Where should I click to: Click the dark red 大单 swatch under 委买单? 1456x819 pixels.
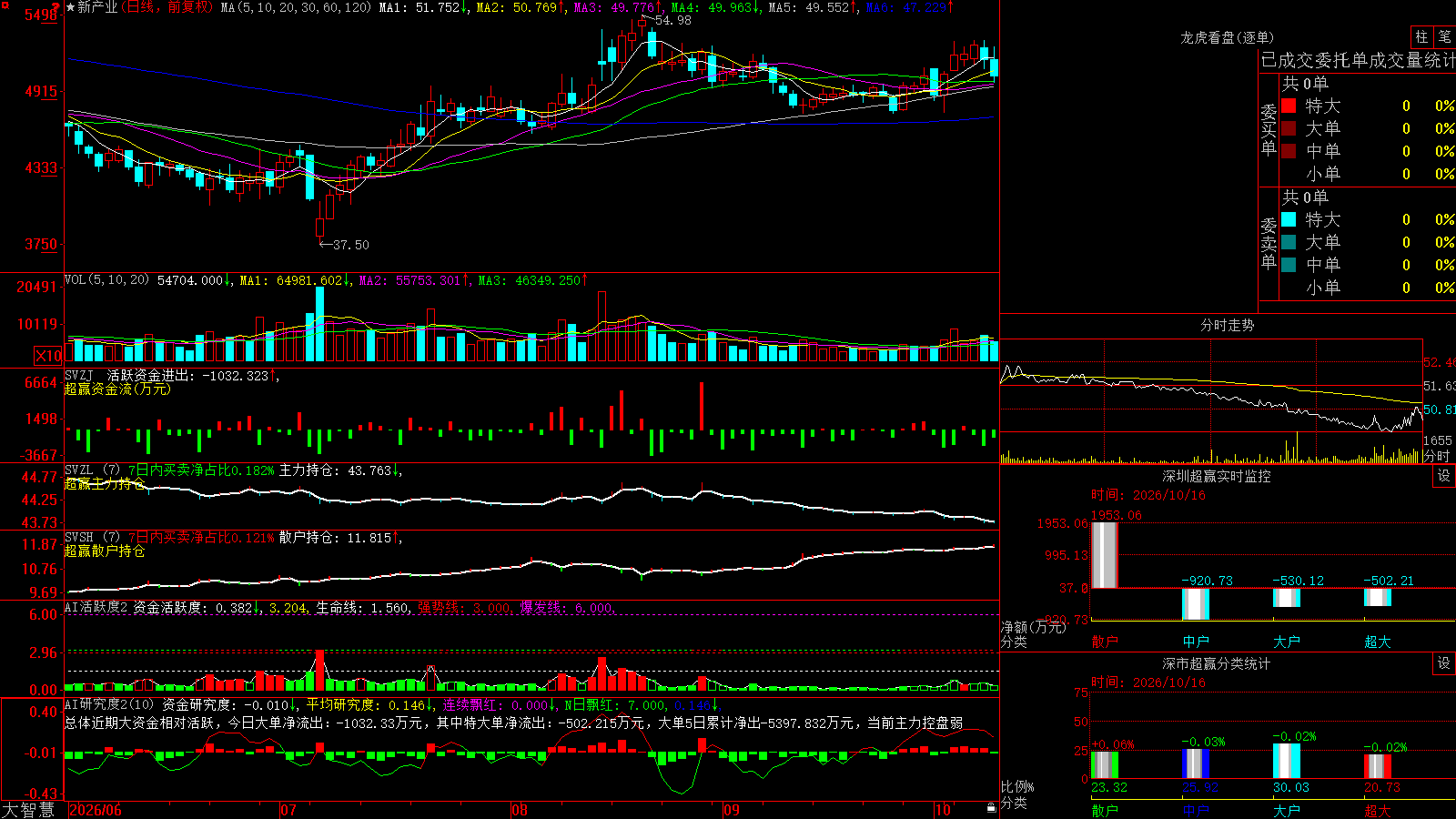tap(1289, 128)
